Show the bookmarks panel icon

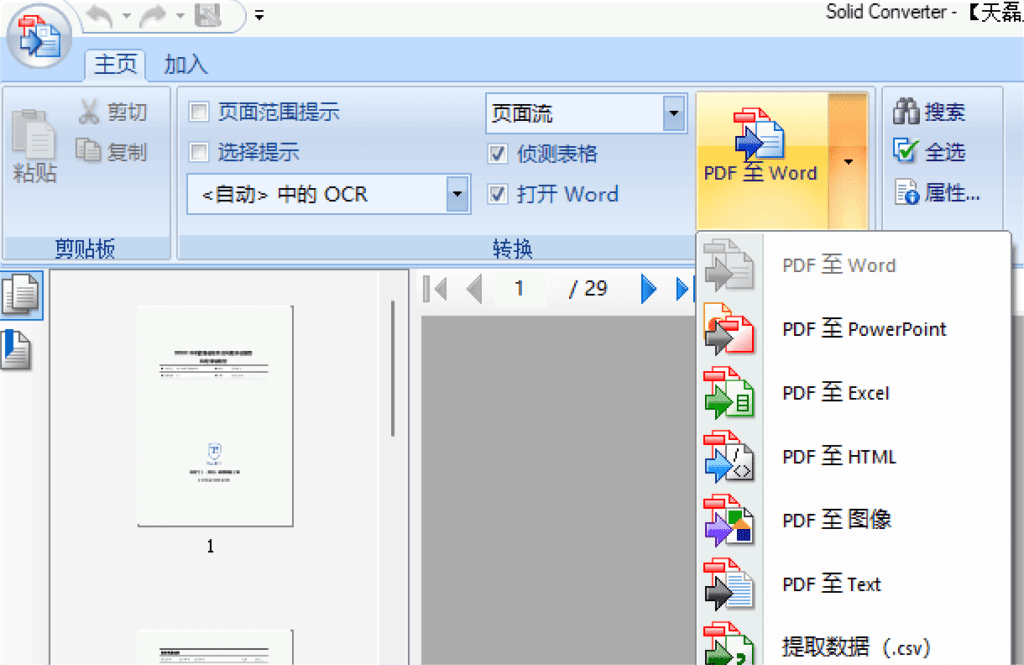click(17, 349)
